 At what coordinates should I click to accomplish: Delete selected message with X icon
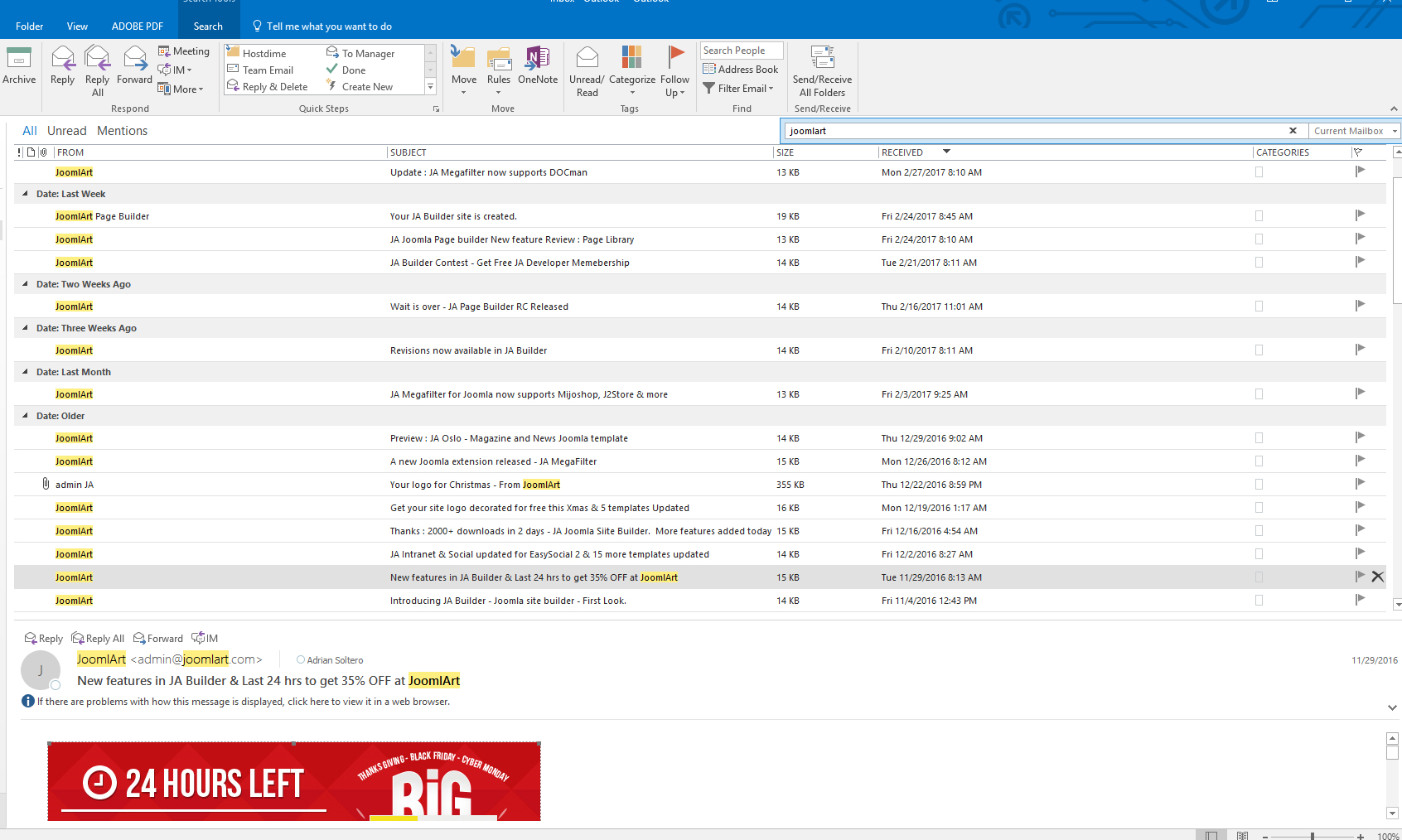(x=1378, y=577)
